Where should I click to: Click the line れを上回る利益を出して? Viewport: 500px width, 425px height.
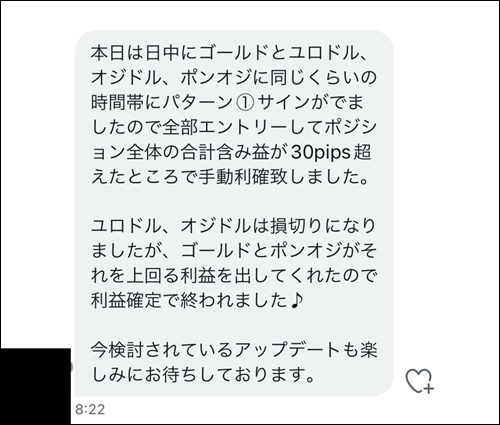pos(234,276)
